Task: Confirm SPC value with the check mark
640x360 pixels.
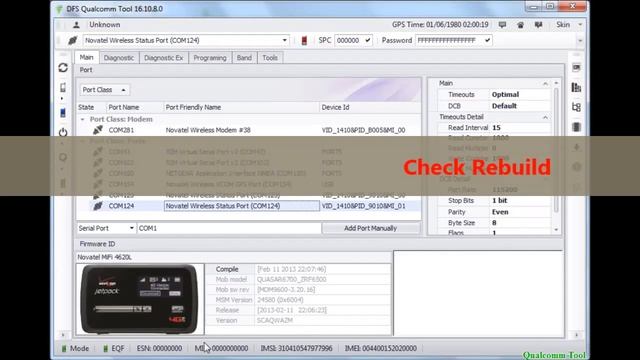Action: point(368,40)
